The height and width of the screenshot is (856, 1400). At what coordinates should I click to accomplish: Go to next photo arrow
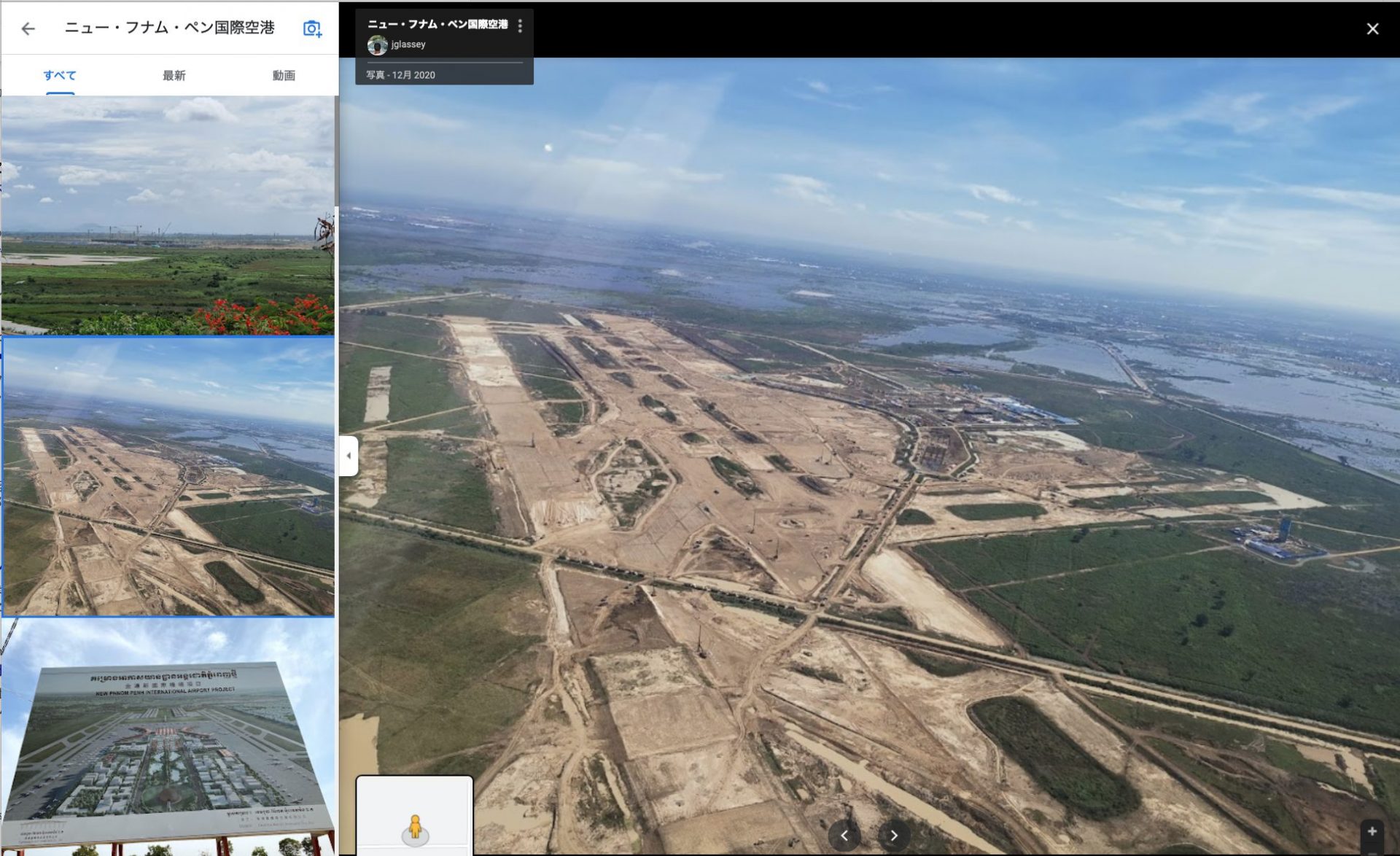coord(894,836)
